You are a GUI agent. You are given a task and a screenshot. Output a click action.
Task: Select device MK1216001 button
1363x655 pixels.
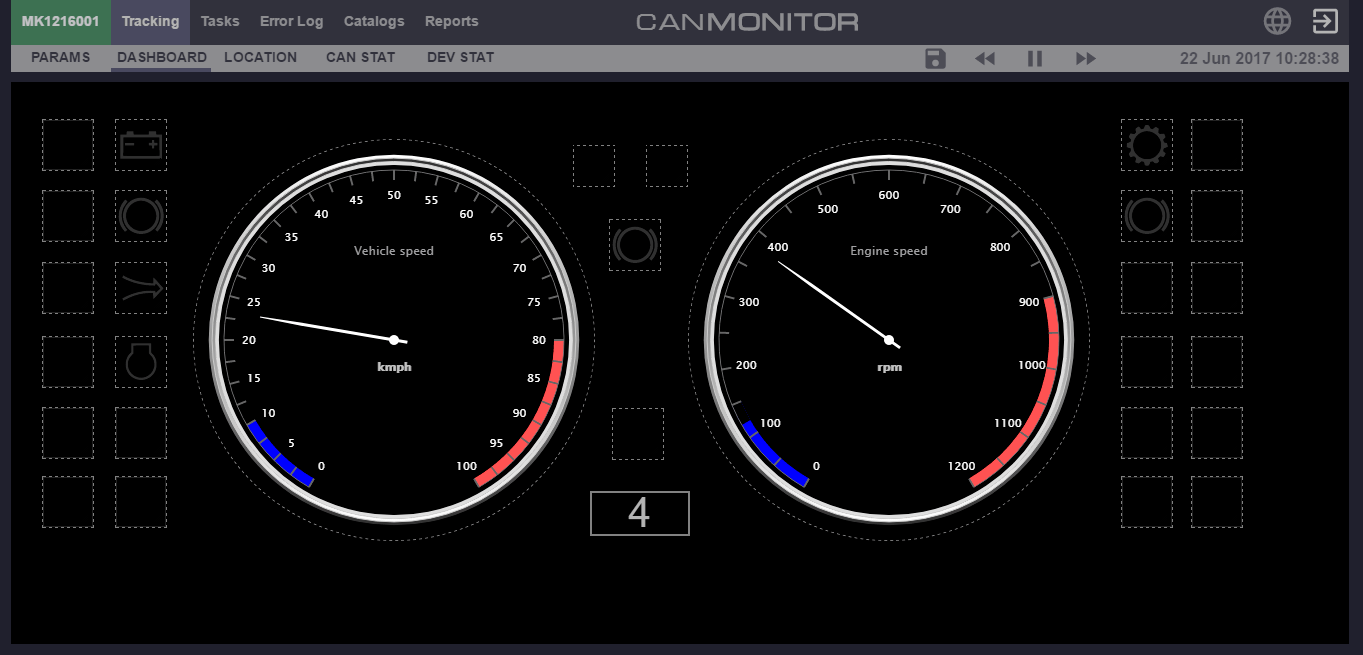pos(61,21)
